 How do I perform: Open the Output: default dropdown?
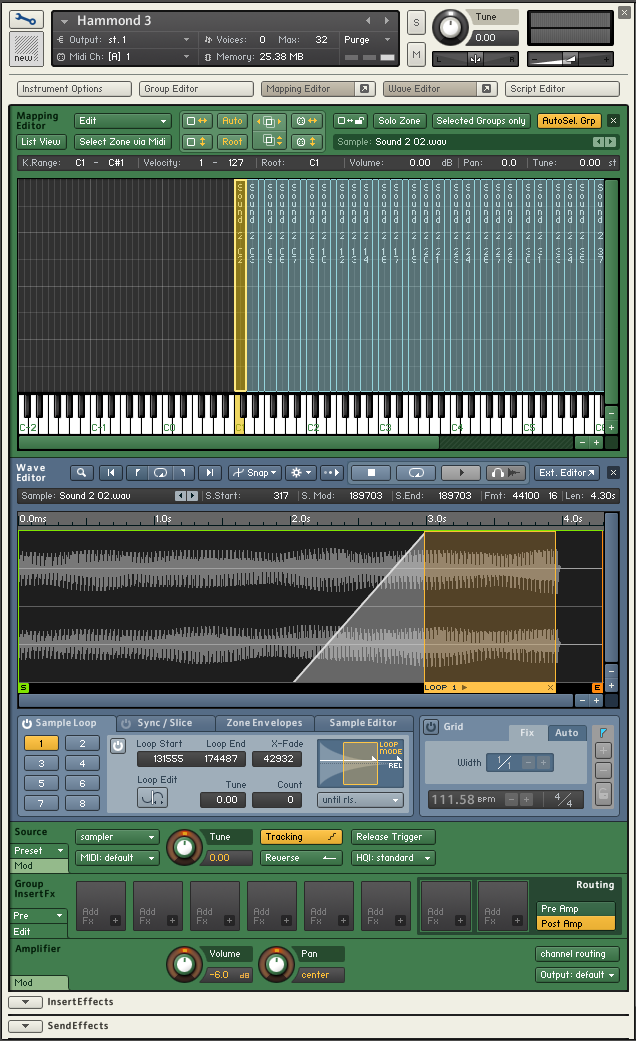[x=577, y=975]
